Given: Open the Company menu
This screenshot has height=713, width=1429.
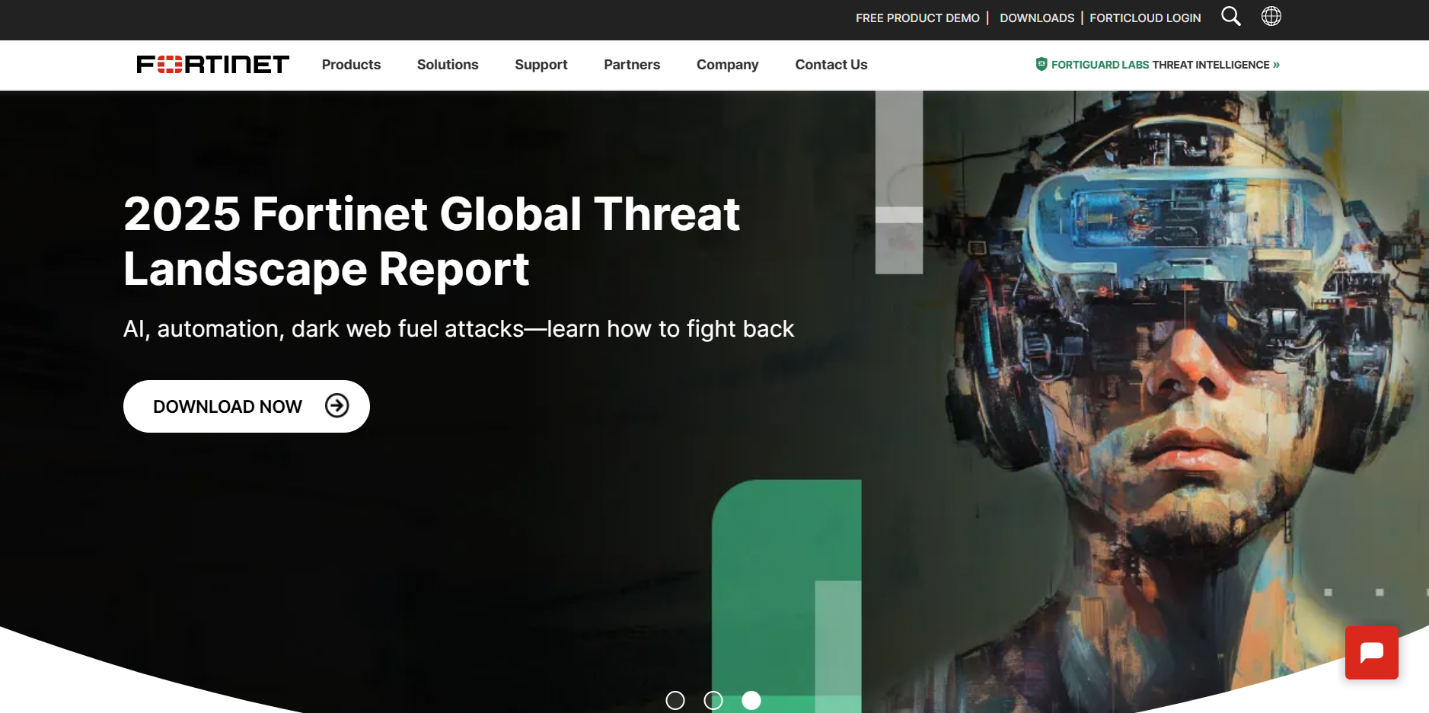Looking at the screenshot, I should (x=728, y=65).
